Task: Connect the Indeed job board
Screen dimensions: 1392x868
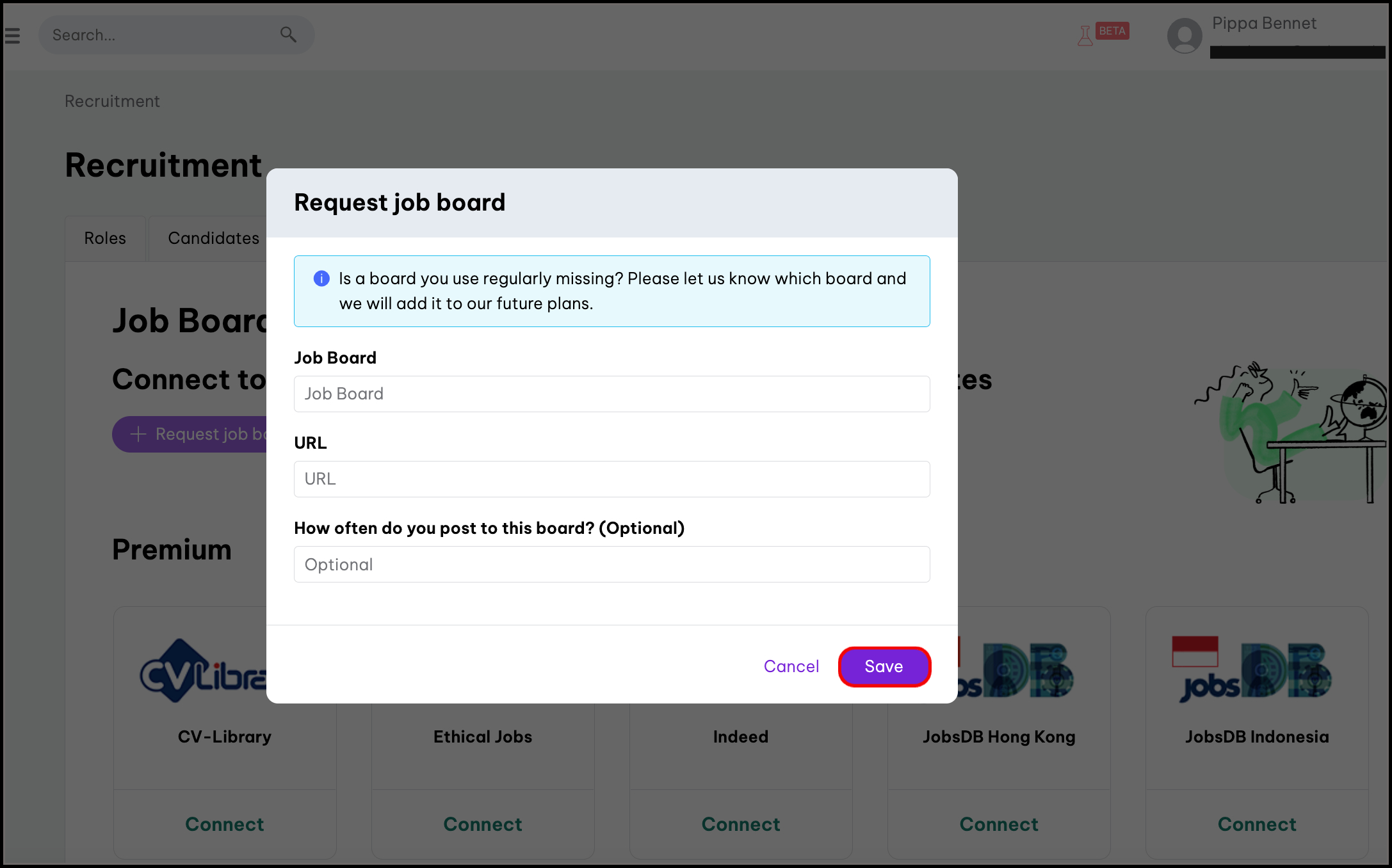Action: pyautogui.click(x=741, y=824)
